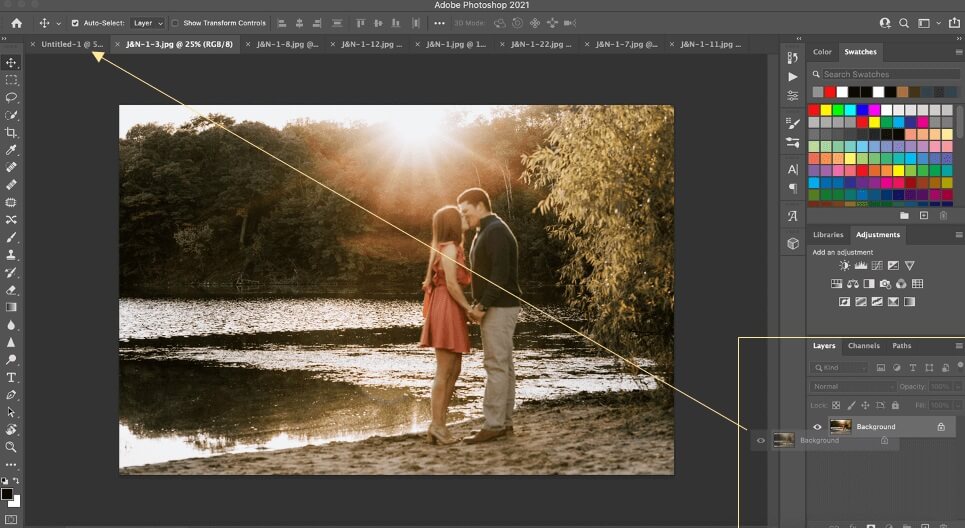Switch to the Channels tab
The width and height of the screenshot is (965, 528).
pyautogui.click(x=863, y=346)
